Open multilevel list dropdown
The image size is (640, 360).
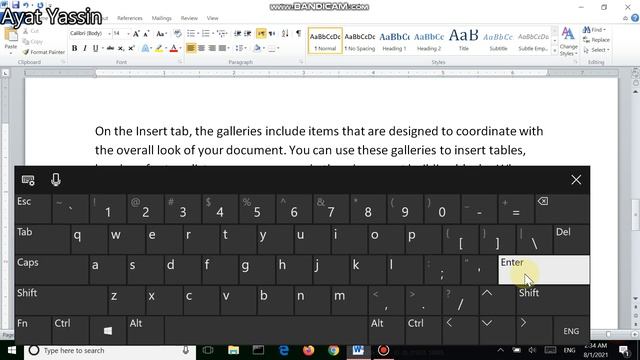click(x=222, y=33)
